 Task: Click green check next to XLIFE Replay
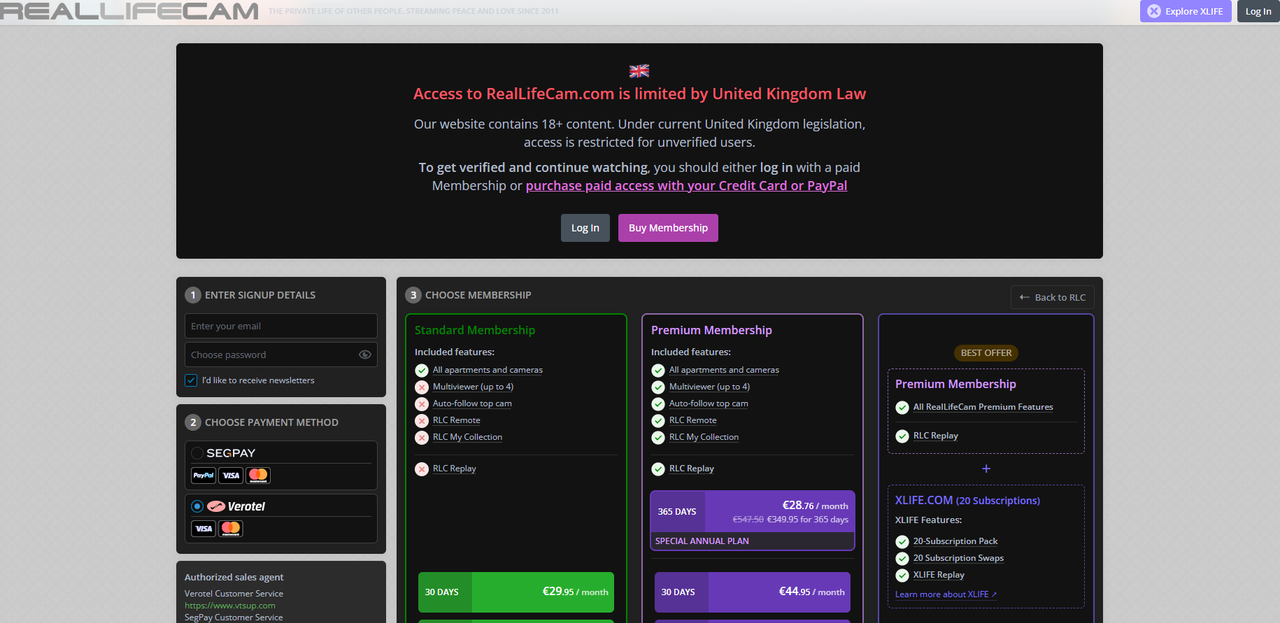tap(902, 575)
